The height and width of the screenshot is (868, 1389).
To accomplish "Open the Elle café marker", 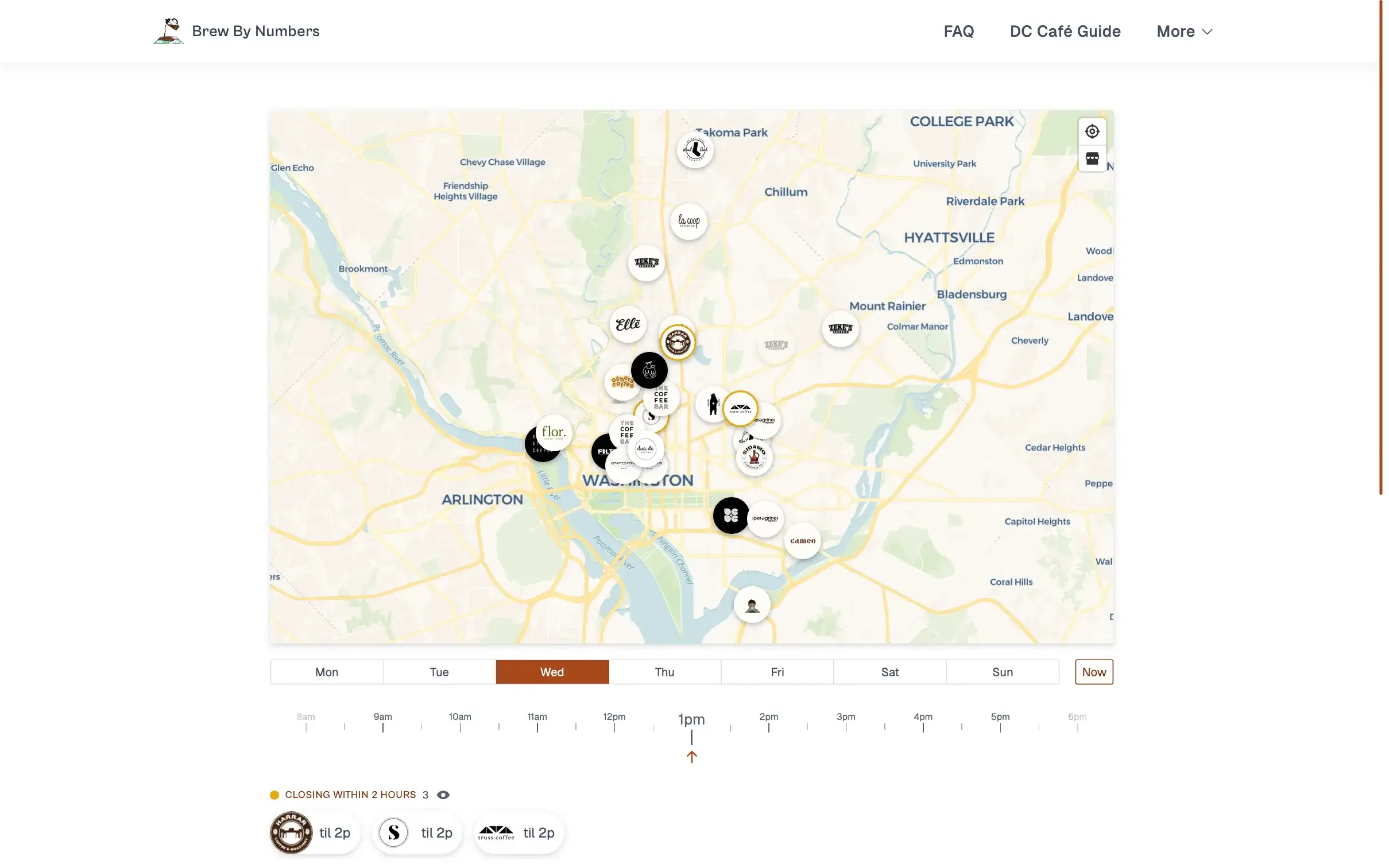I will coord(628,324).
